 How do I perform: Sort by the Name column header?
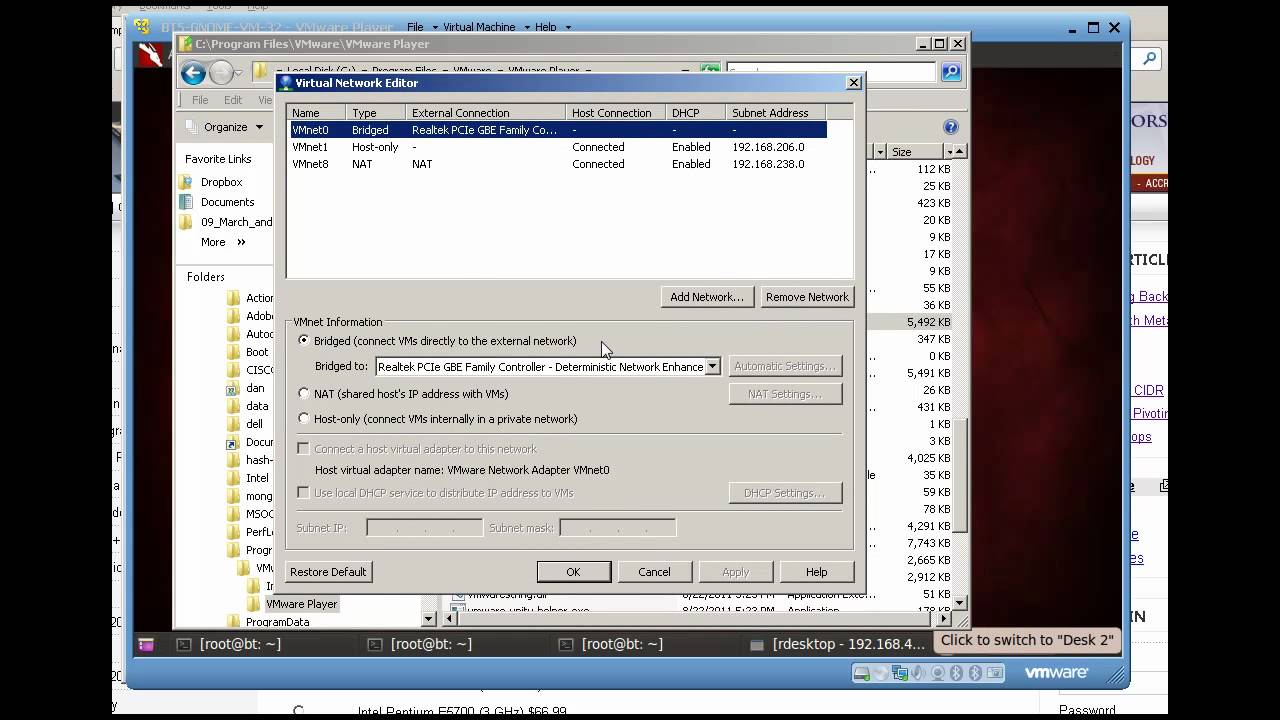pos(316,113)
